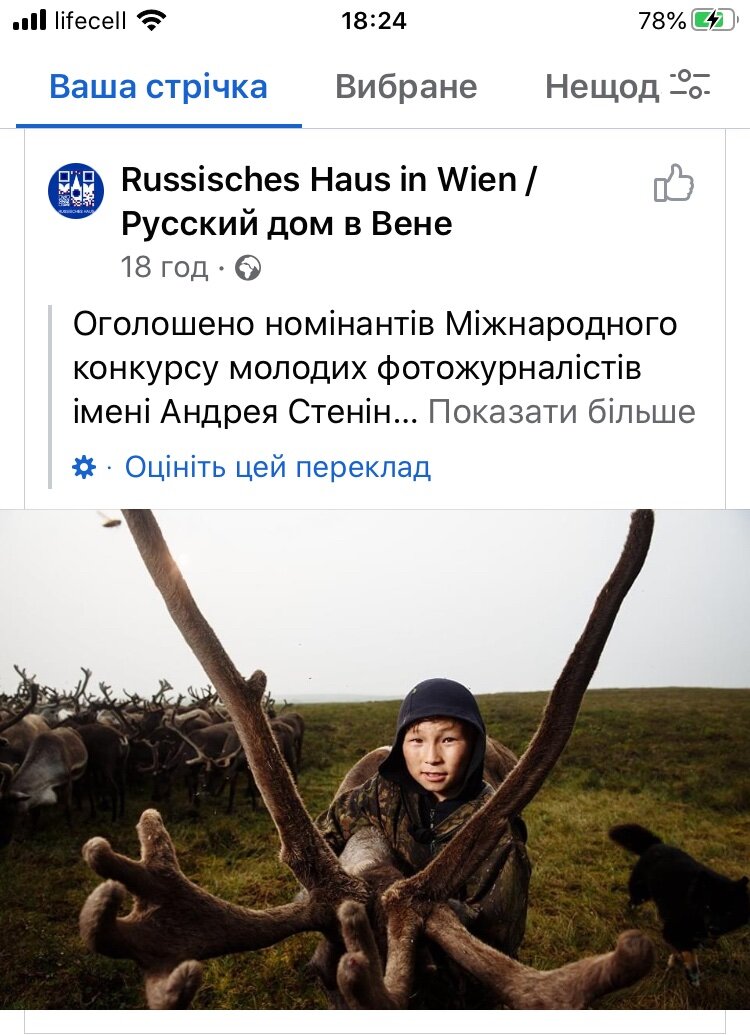Tap the battery charging indicator
The width and height of the screenshot is (750, 1035).
pyautogui.click(x=714, y=20)
